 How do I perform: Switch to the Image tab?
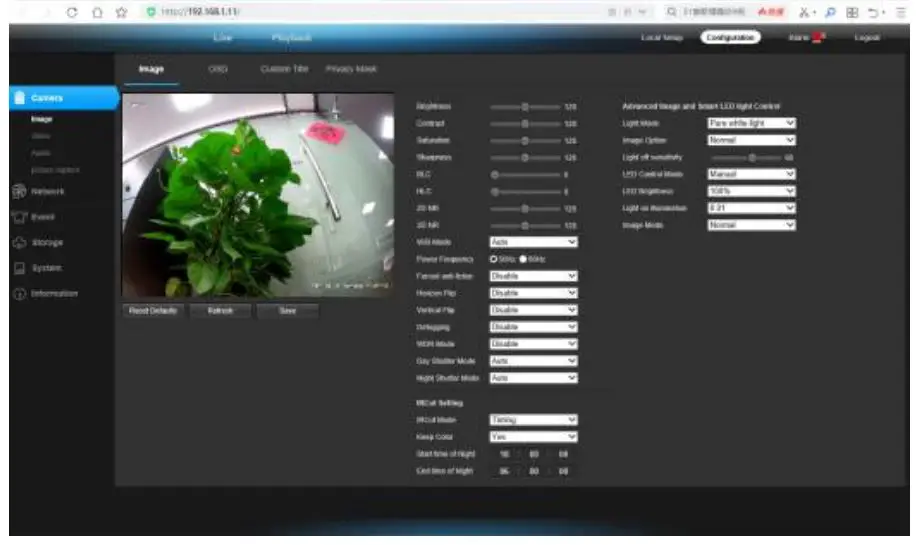click(151, 69)
